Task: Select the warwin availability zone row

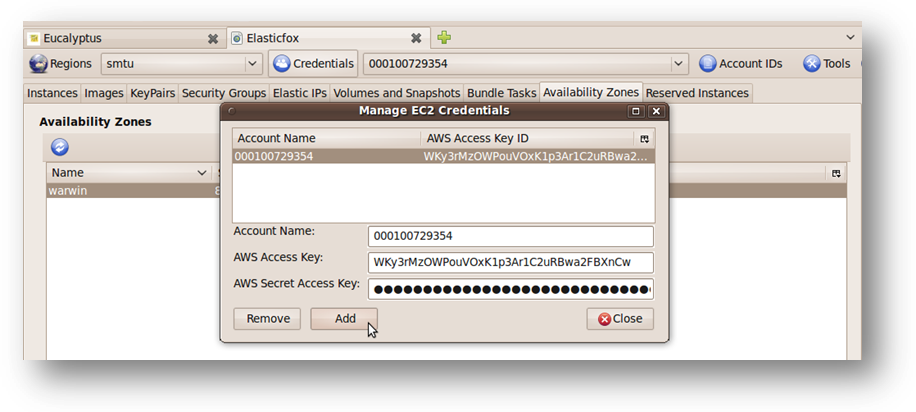Action: (446, 191)
